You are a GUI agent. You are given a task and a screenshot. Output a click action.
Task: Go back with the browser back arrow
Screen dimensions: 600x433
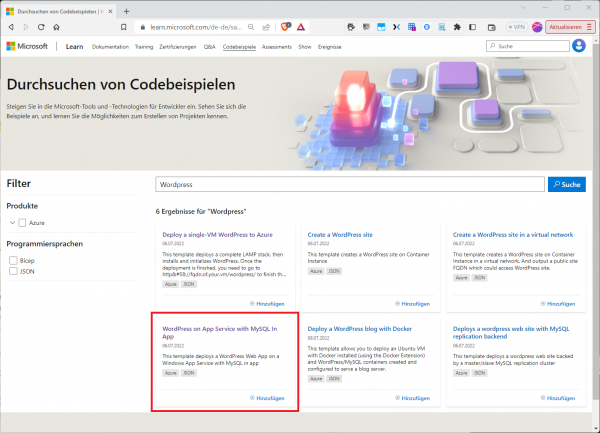click(x=11, y=27)
